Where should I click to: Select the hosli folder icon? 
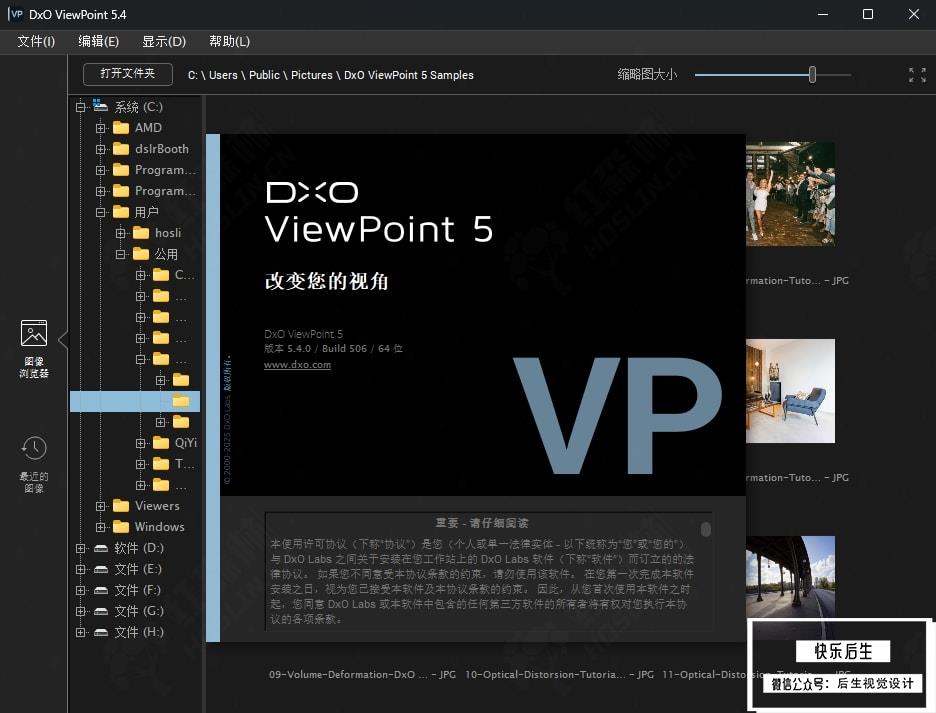pyautogui.click(x=141, y=233)
